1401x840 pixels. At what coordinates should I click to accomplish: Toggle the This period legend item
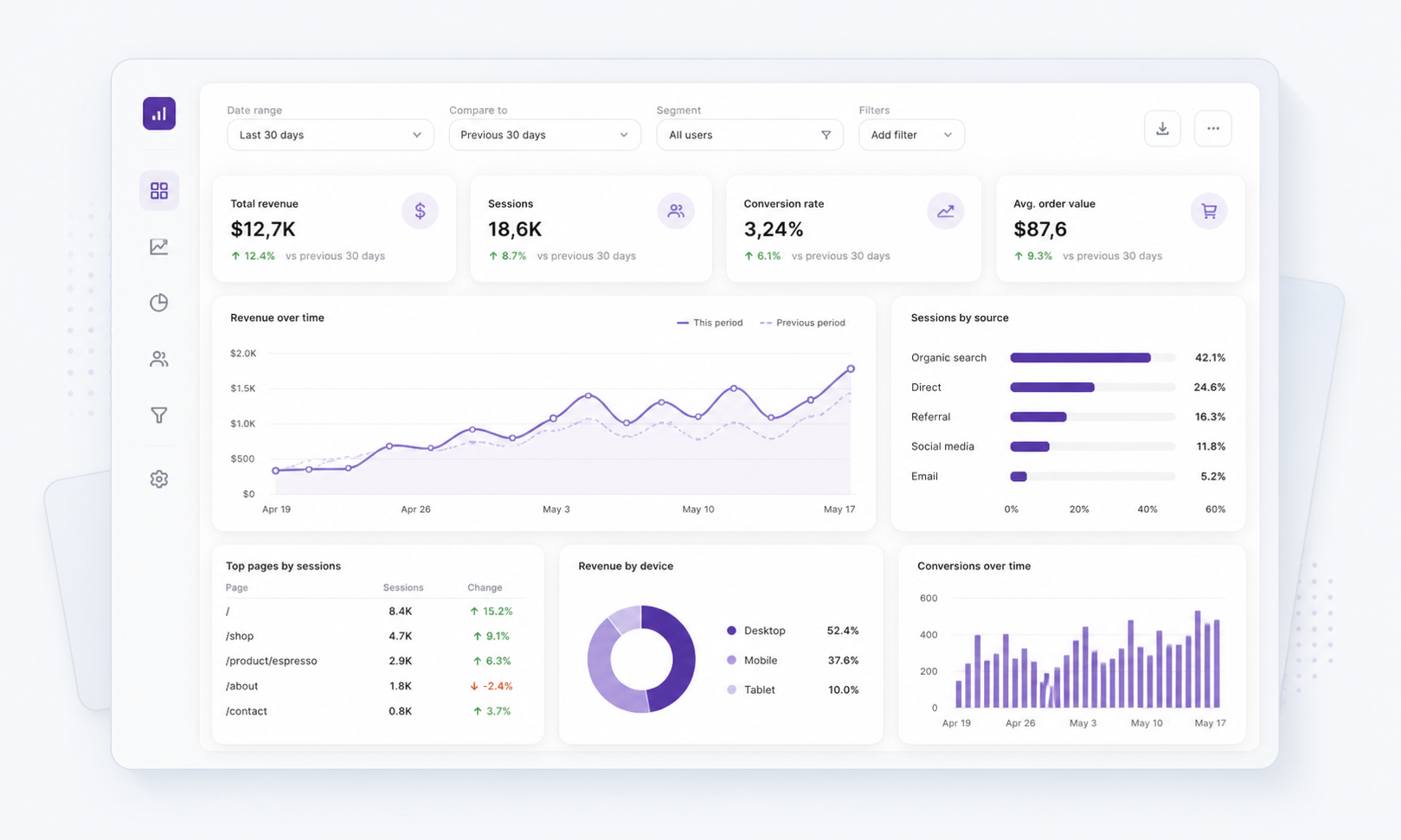[x=710, y=323]
